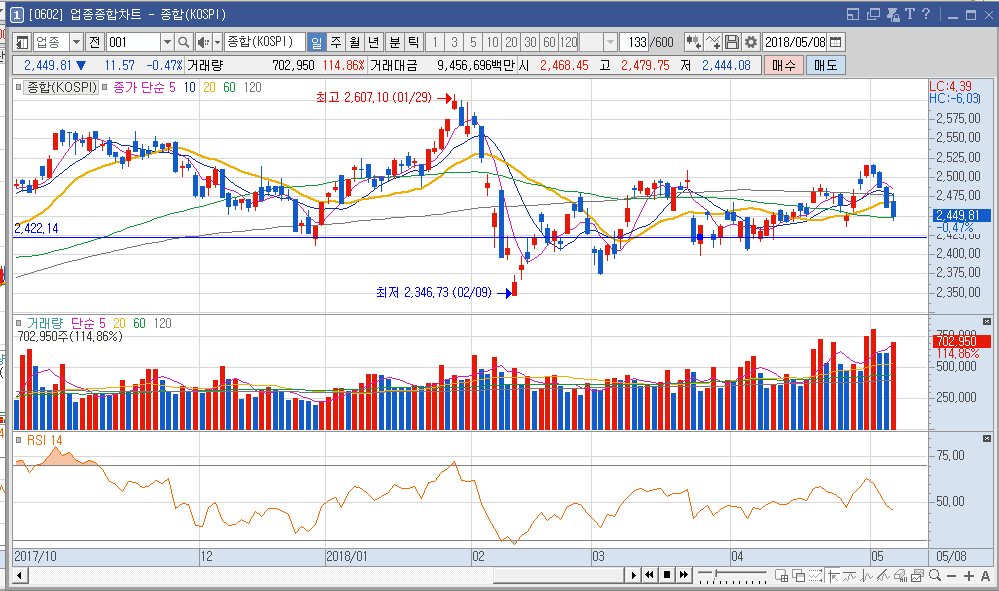Switch to monthly (월) chart period
This screenshot has width=999, height=591.
354,42
